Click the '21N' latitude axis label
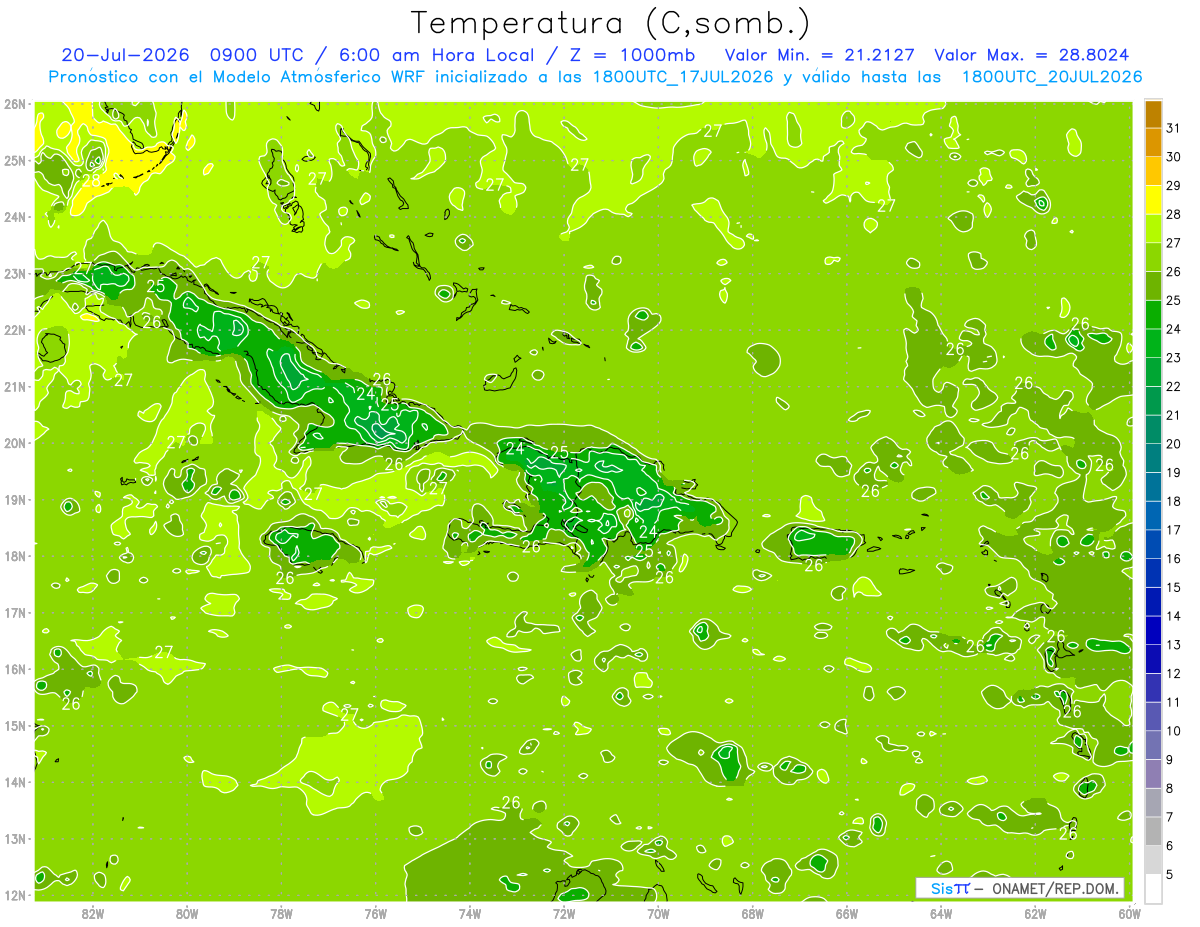This screenshot has height=927, width=1200. (15, 386)
